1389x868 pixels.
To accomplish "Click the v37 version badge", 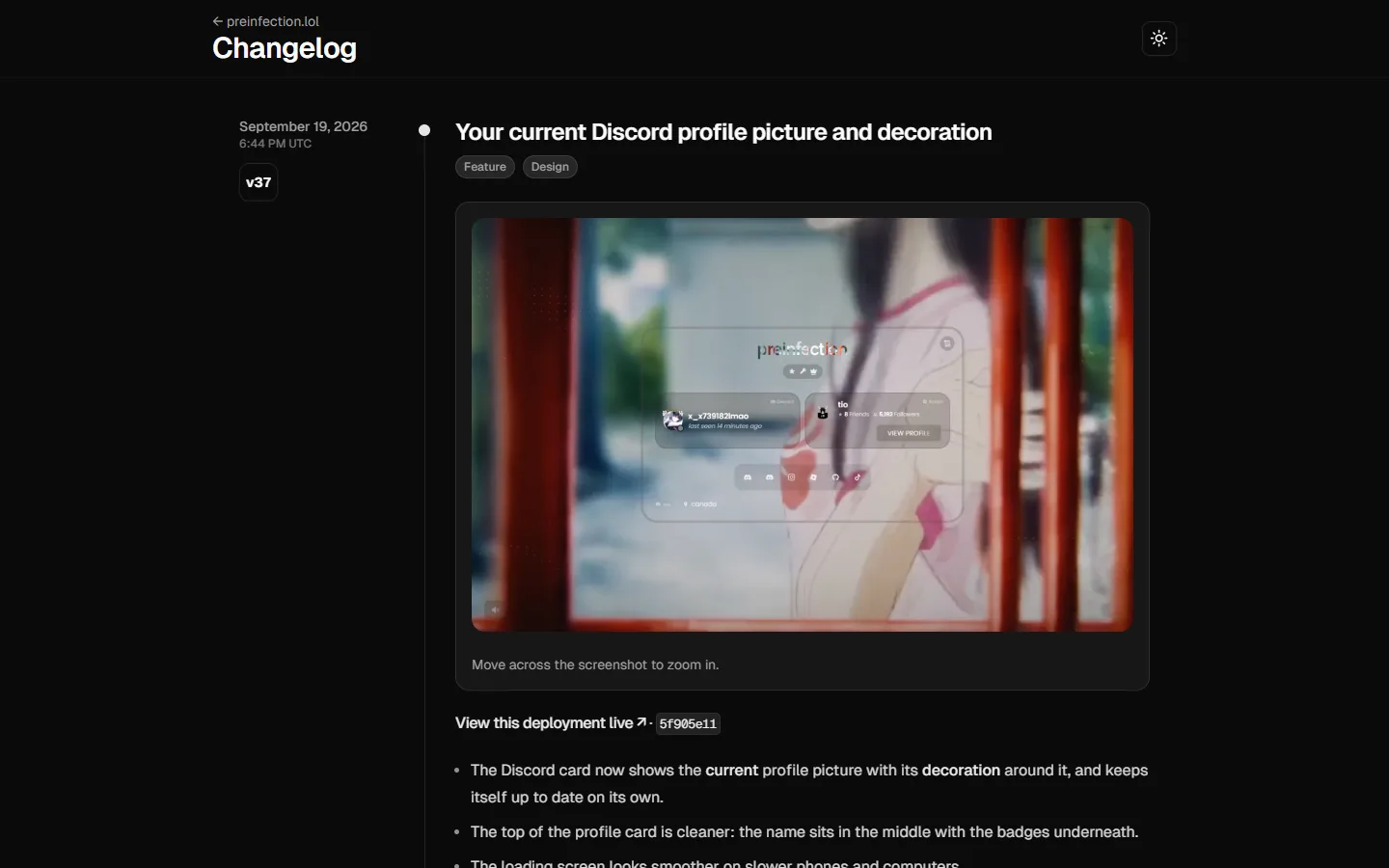I will coord(259,182).
